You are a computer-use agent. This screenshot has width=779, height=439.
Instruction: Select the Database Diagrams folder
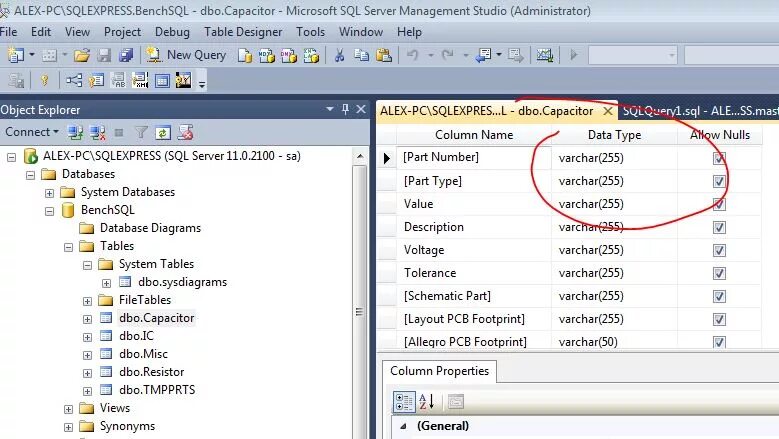tap(150, 228)
